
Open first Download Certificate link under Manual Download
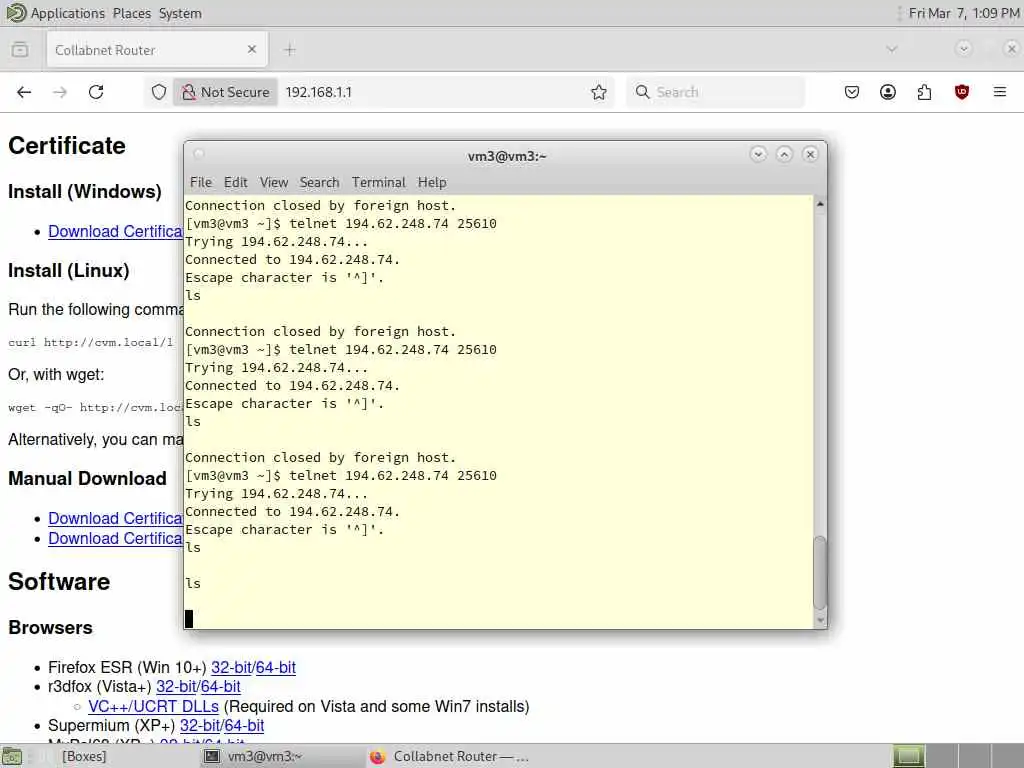click(115, 518)
